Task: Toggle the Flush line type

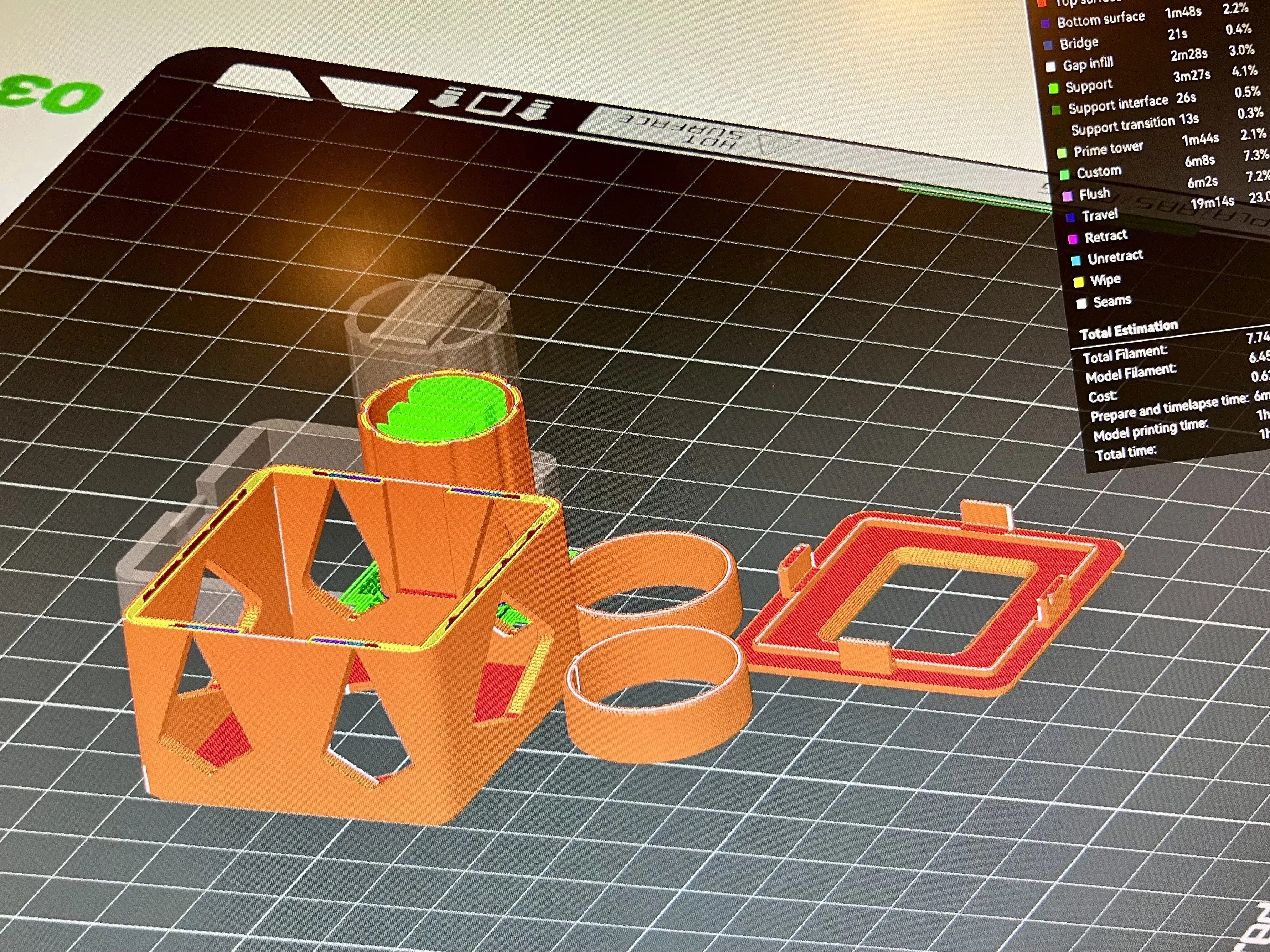Action: 1095,194
